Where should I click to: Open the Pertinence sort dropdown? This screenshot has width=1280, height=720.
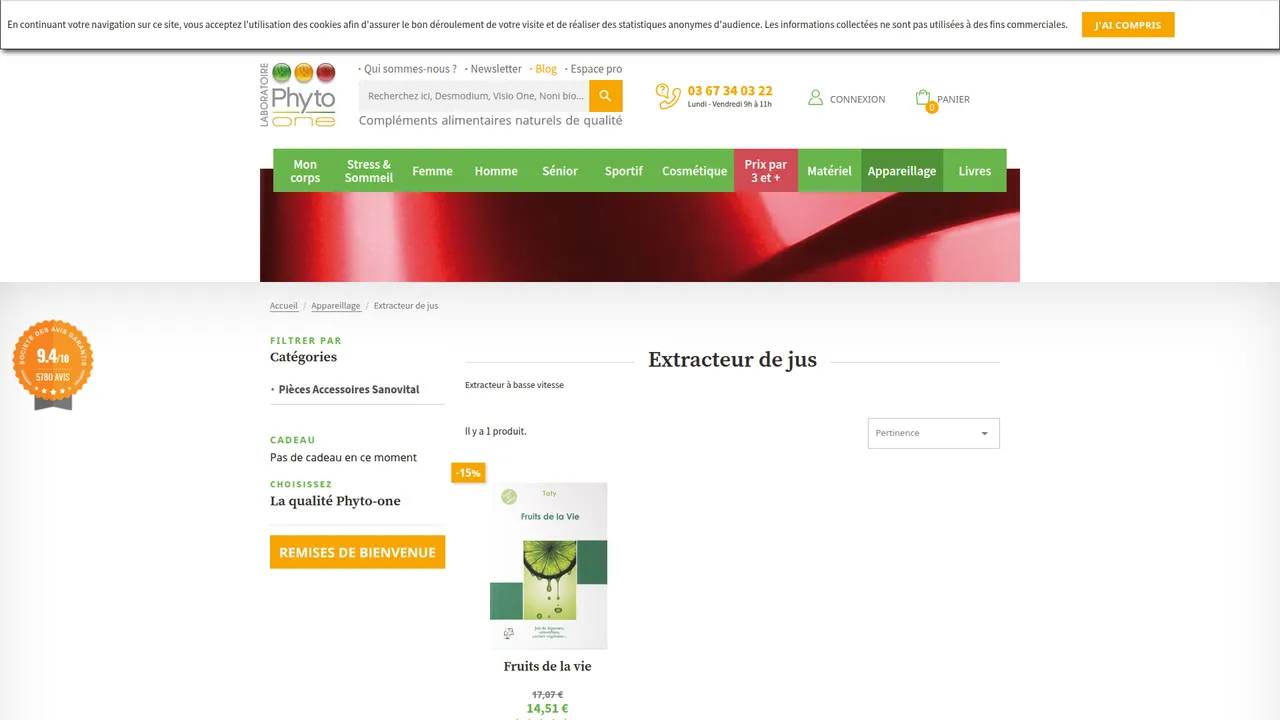(x=933, y=433)
